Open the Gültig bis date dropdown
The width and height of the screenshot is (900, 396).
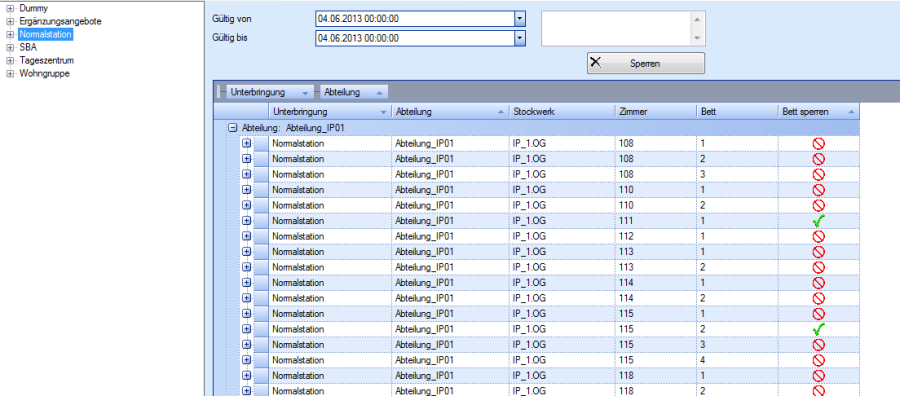(x=519, y=38)
